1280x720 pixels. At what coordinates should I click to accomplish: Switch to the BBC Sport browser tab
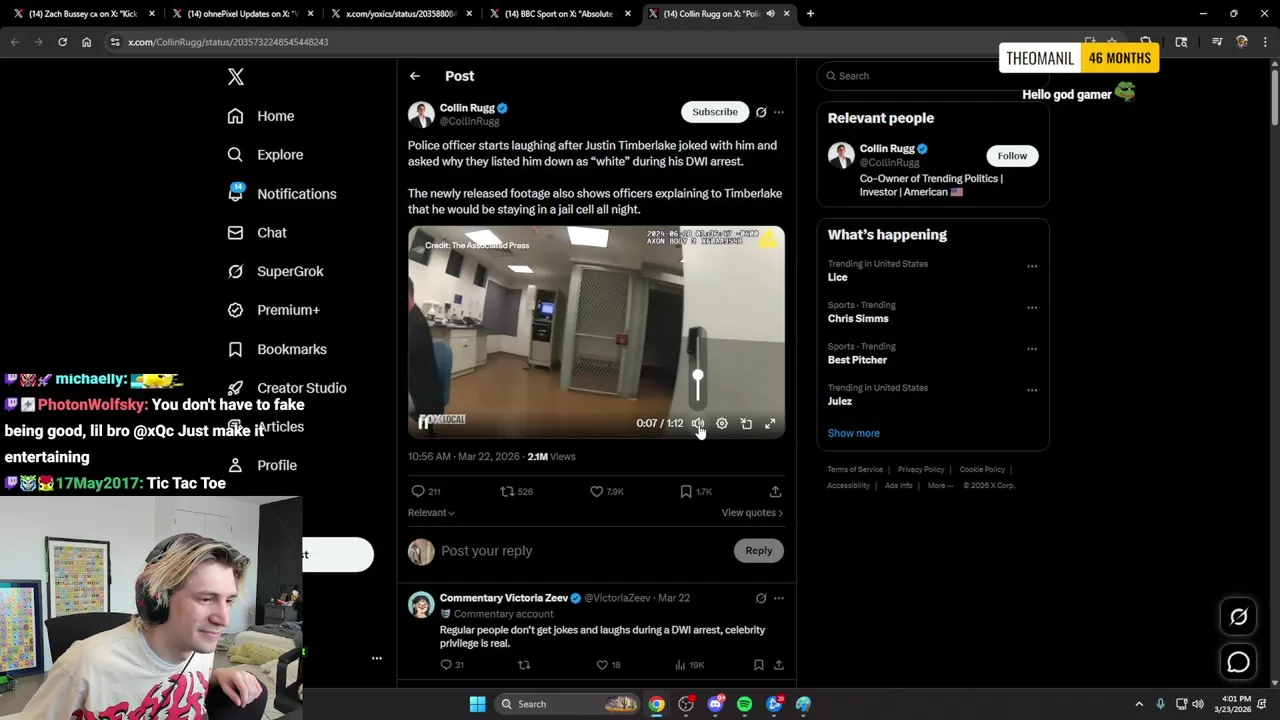coord(560,14)
